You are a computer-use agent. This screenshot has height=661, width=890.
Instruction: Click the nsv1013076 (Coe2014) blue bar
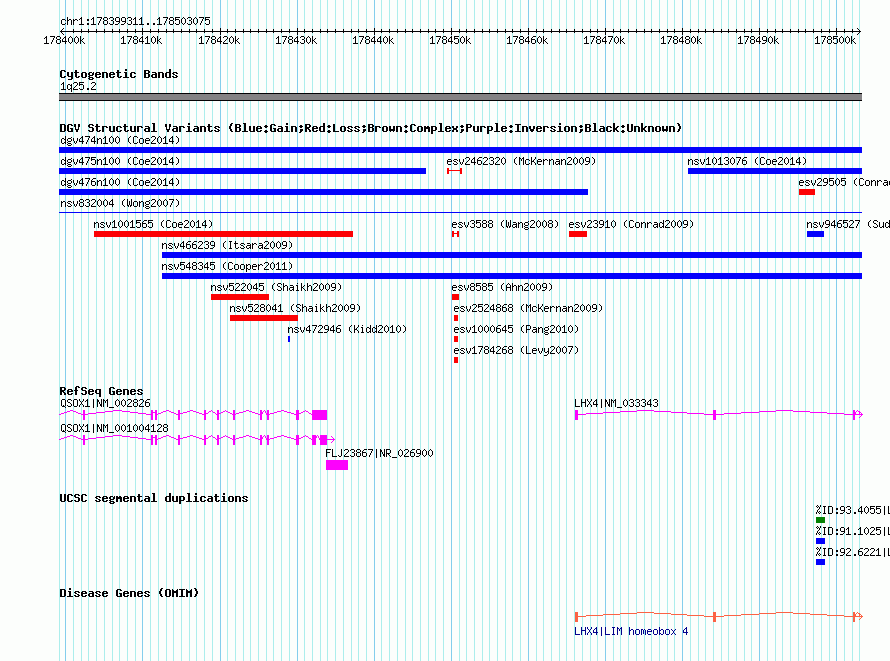click(x=775, y=171)
